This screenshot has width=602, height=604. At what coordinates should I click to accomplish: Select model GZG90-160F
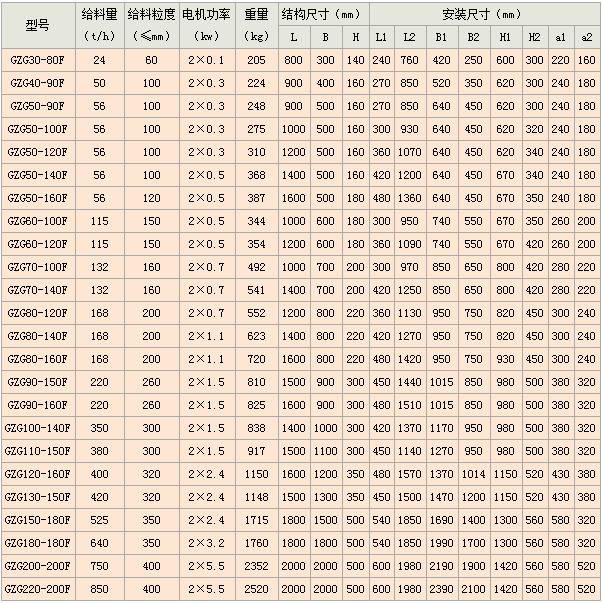click(38, 405)
